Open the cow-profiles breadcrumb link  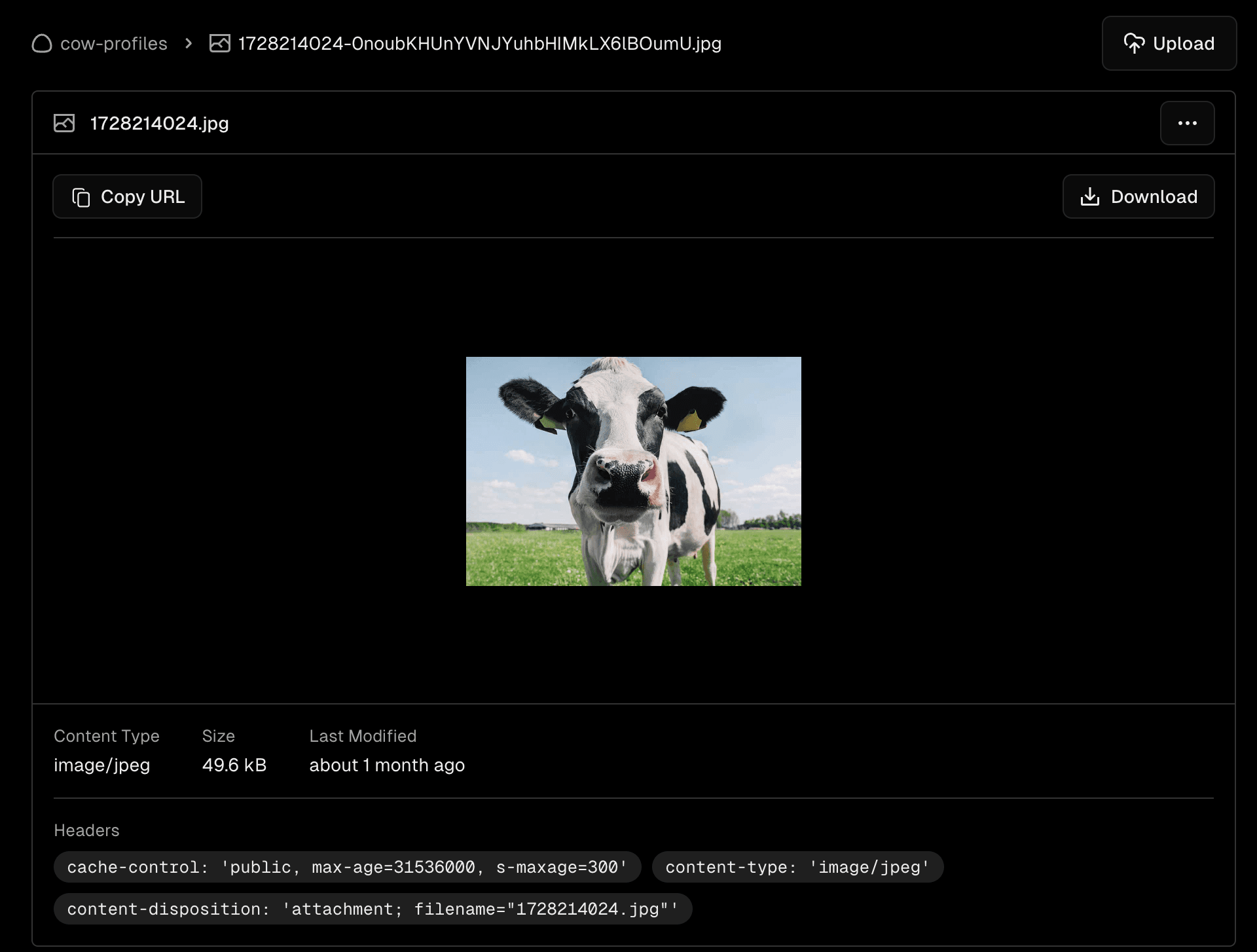(113, 44)
